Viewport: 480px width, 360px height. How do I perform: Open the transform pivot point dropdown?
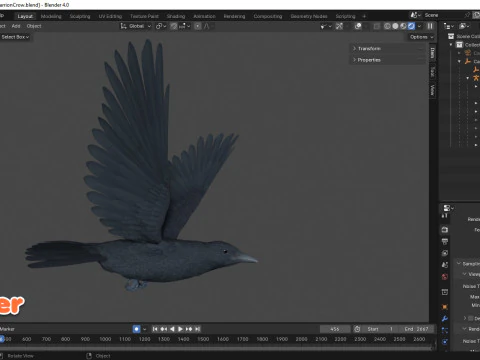click(161, 26)
